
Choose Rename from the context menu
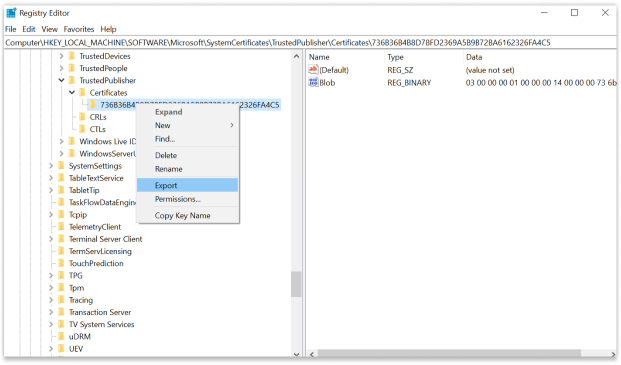188,169
